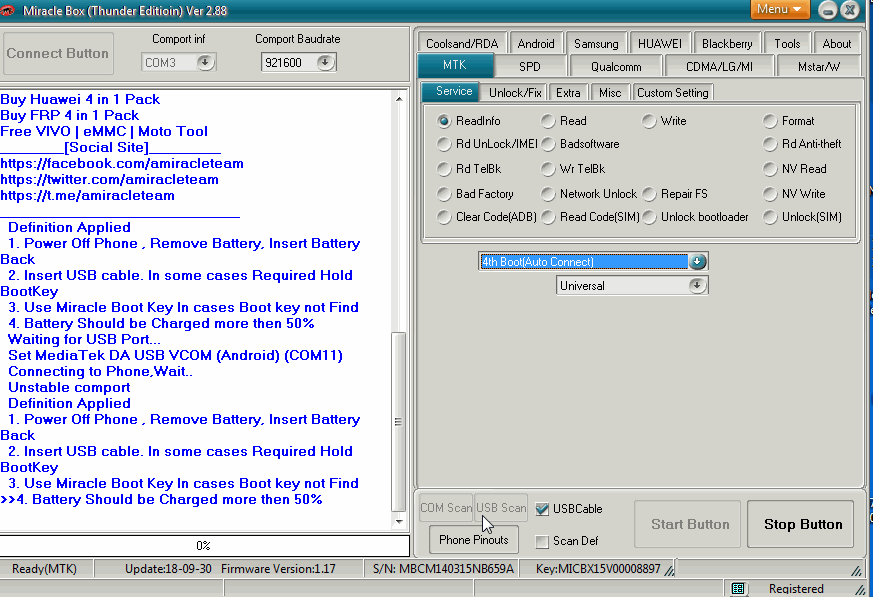Select the Wr TelBk radio button
Viewport: 873px width, 597px height.
(x=548, y=169)
